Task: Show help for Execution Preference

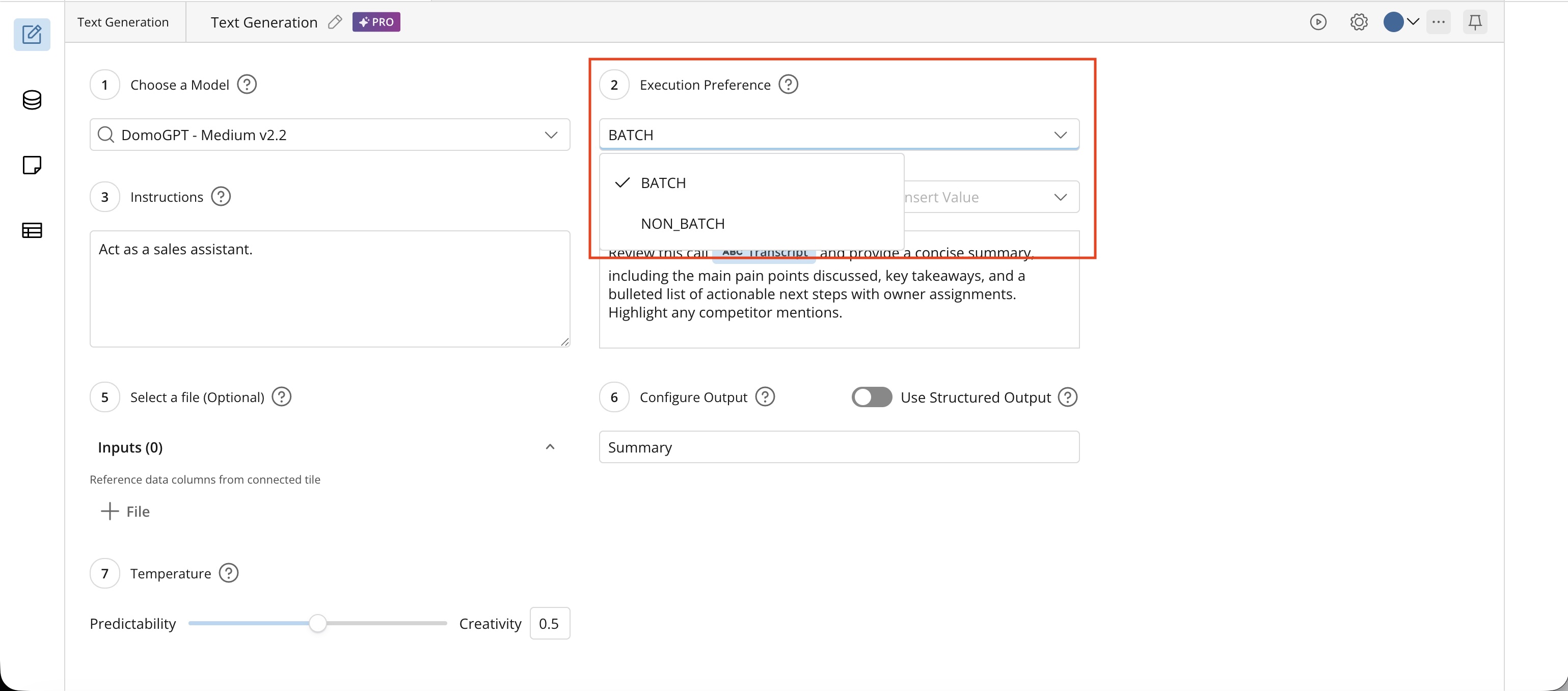Action: coord(788,85)
